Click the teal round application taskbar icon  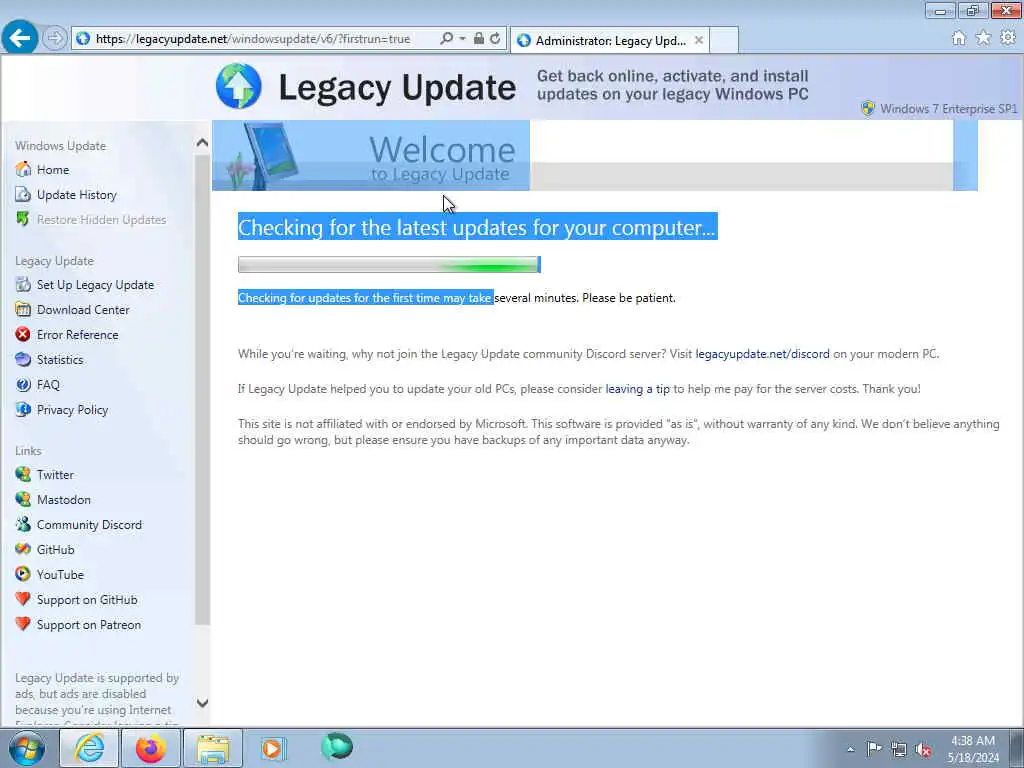coord(337,747)
